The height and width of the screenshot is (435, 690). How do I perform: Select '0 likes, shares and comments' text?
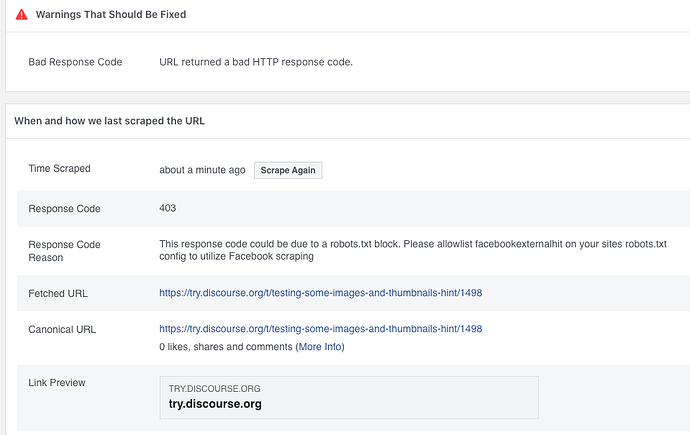coord(226,347)
